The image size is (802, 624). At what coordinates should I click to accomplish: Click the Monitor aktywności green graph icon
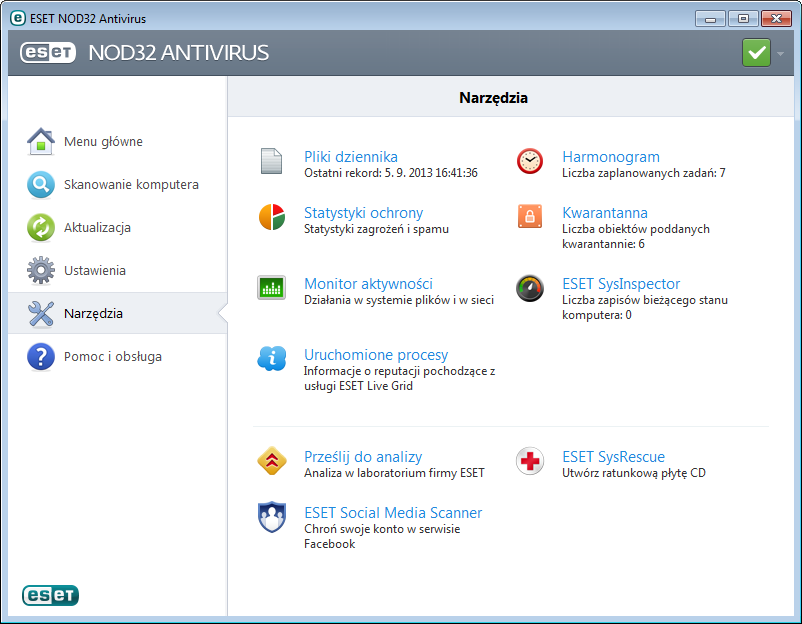[271, 287]
